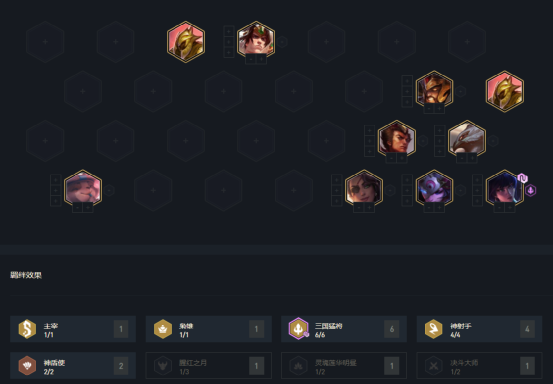Click the pink chosen badge on dark-haired champion
553x384 pixels.
[x=522, y=178]
